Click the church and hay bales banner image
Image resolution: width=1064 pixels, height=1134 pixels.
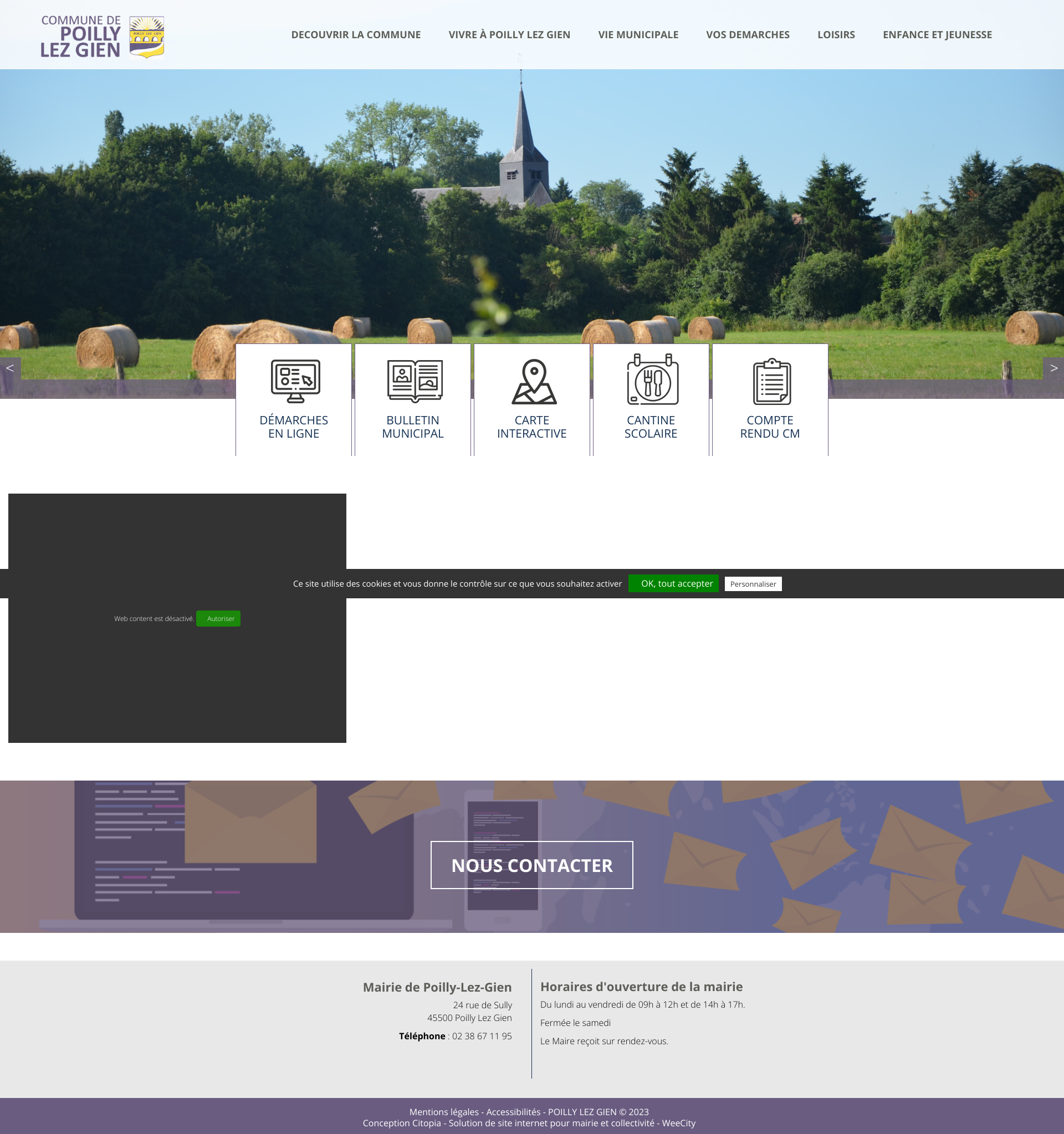pos(531,206)
